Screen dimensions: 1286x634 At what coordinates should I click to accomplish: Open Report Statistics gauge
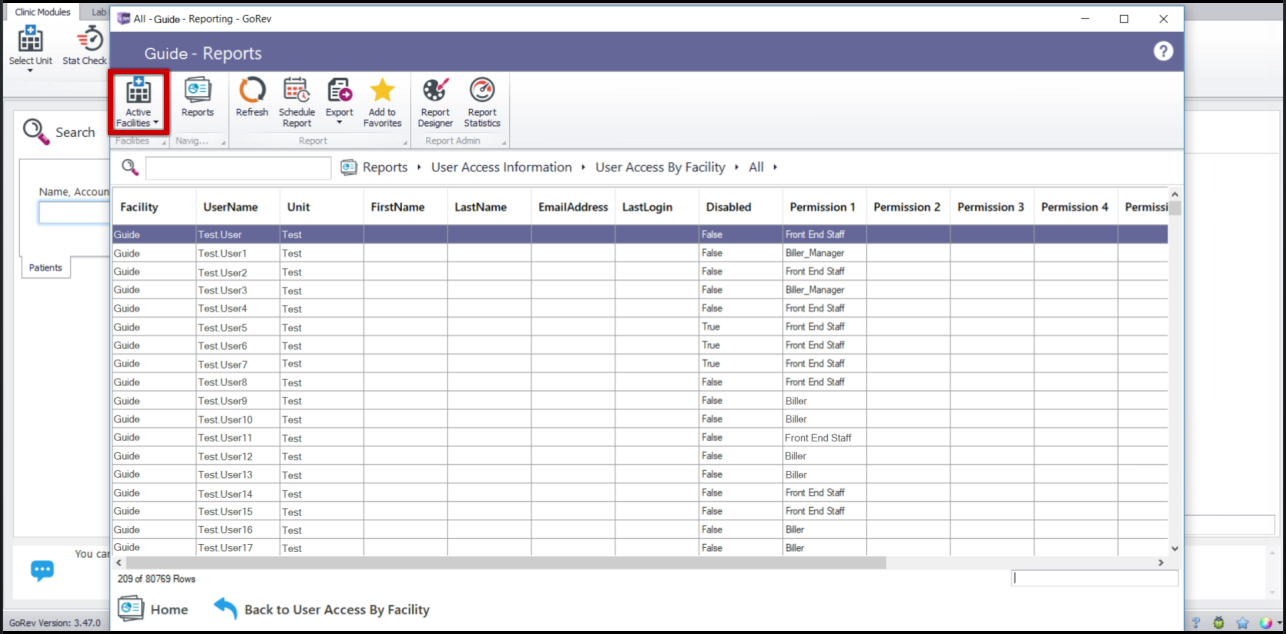coord(482,103)
